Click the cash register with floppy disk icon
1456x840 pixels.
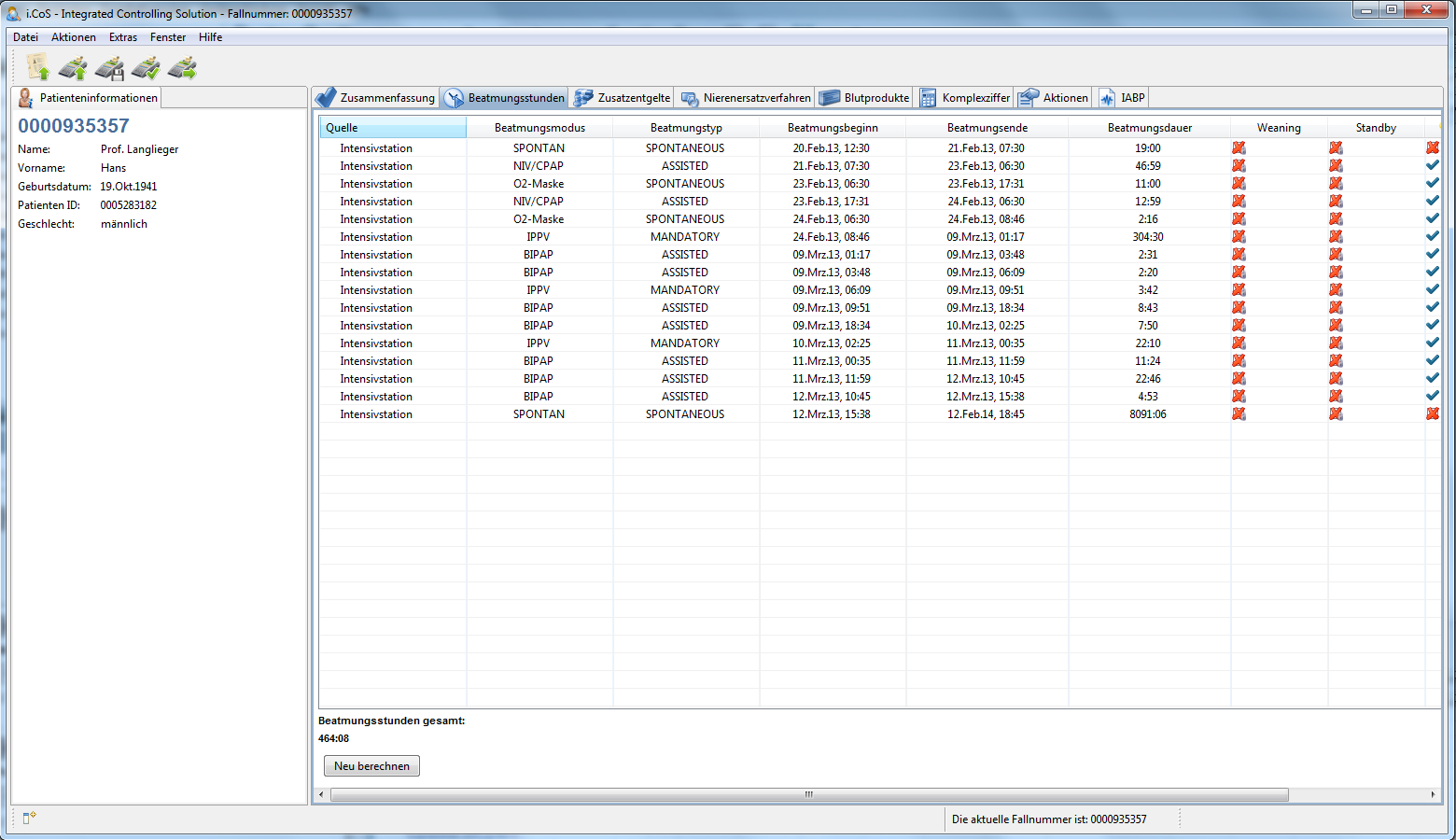pos(109,68)
